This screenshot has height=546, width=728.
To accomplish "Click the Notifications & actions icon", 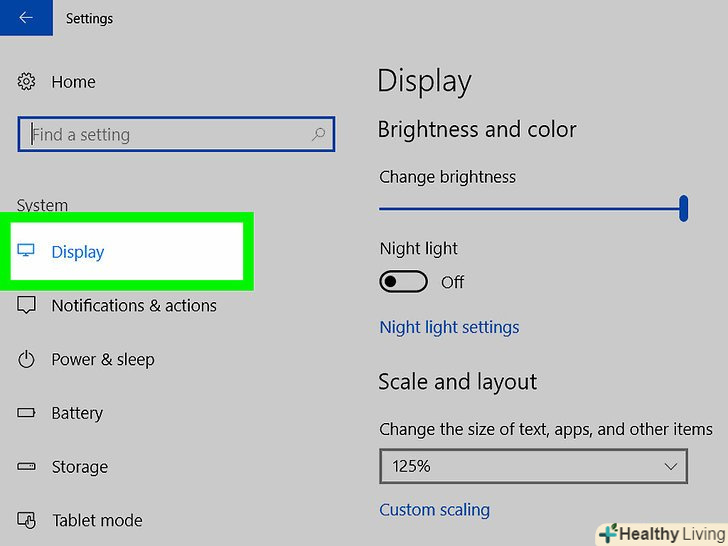I will pyautogui.click(x=27, y=305).
